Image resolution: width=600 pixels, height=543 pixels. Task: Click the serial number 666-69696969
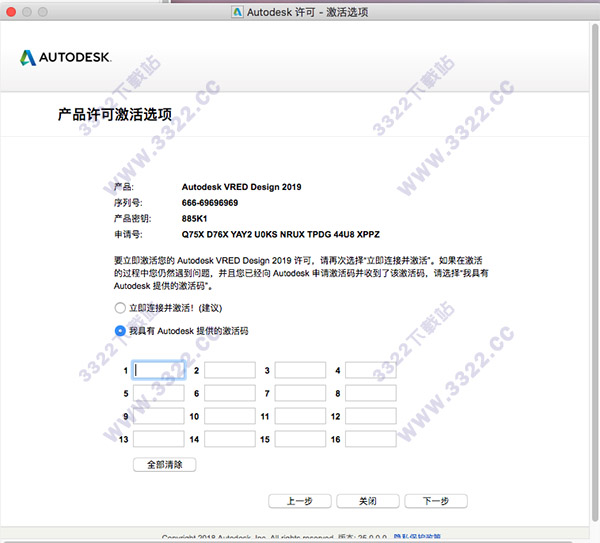click(x=210, y=203)
